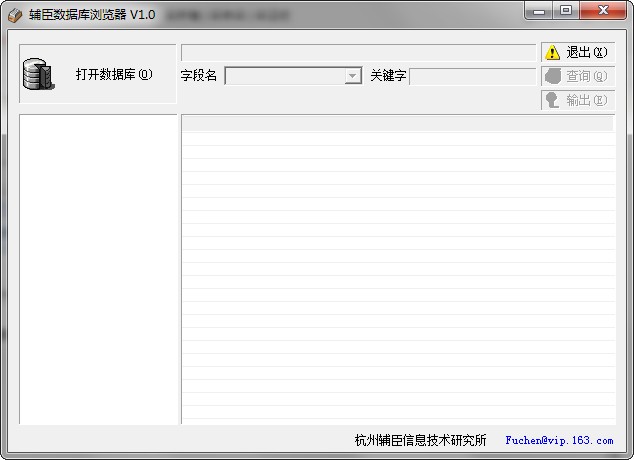Click inside the 关键字 keyword input field

coord(473,76)
